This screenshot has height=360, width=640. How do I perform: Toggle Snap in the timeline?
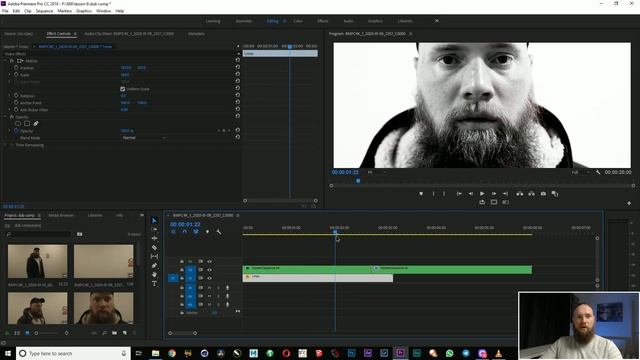184,232
